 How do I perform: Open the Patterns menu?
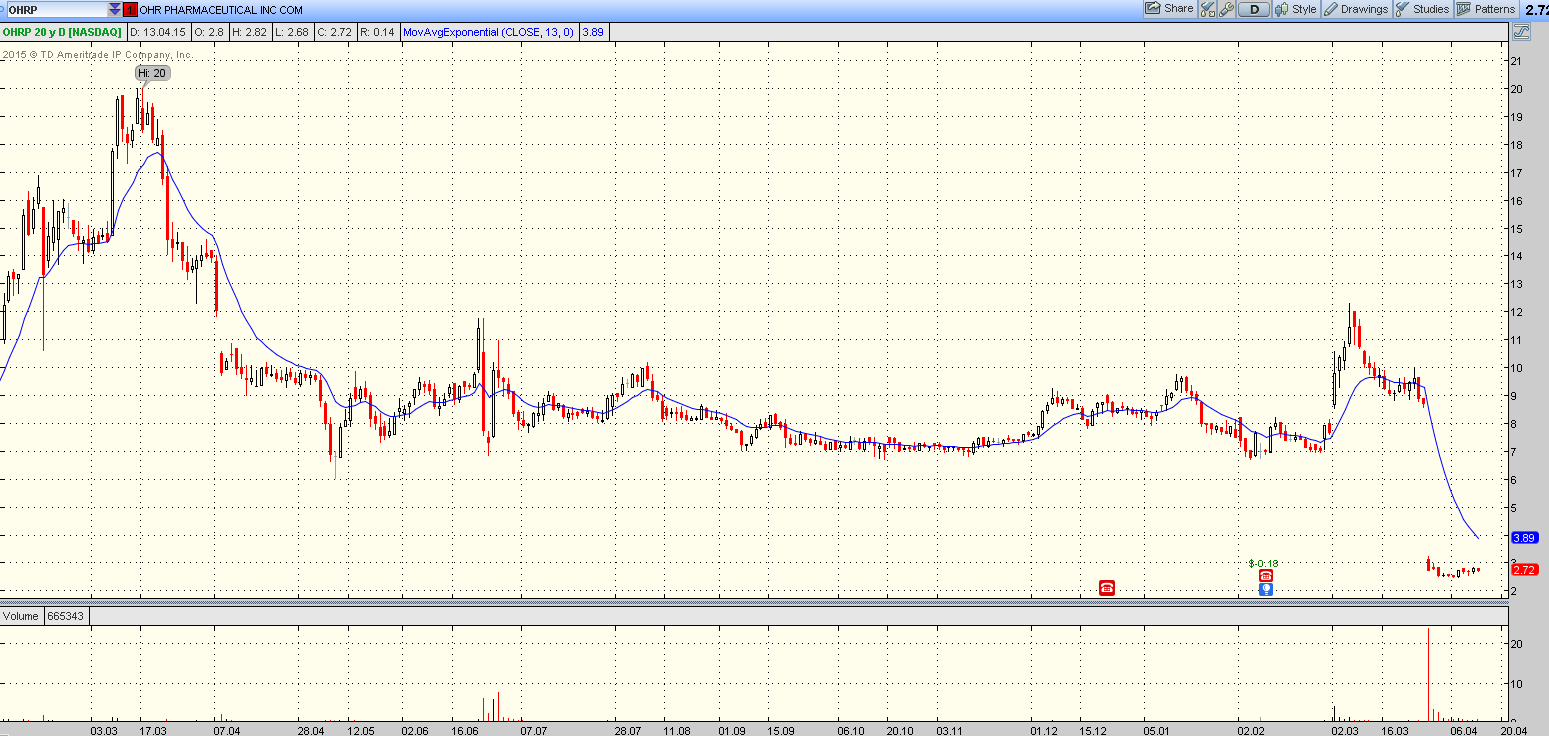point(1486,9)
